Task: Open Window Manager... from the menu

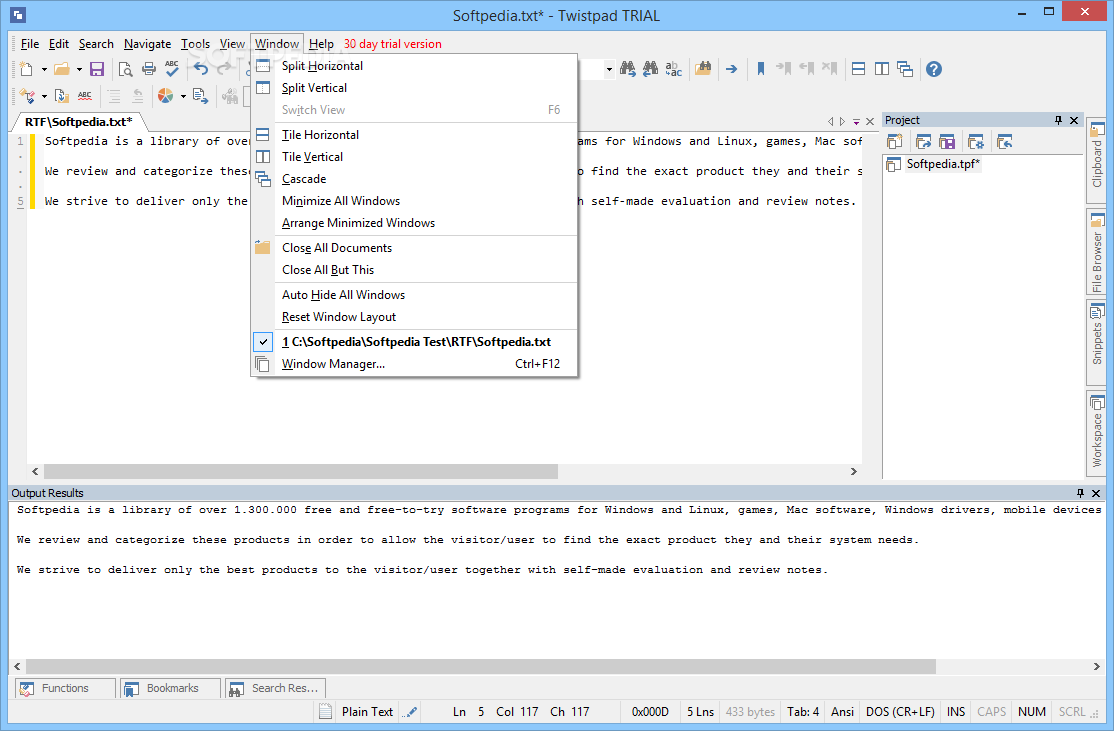Action: tap(415, 364)
